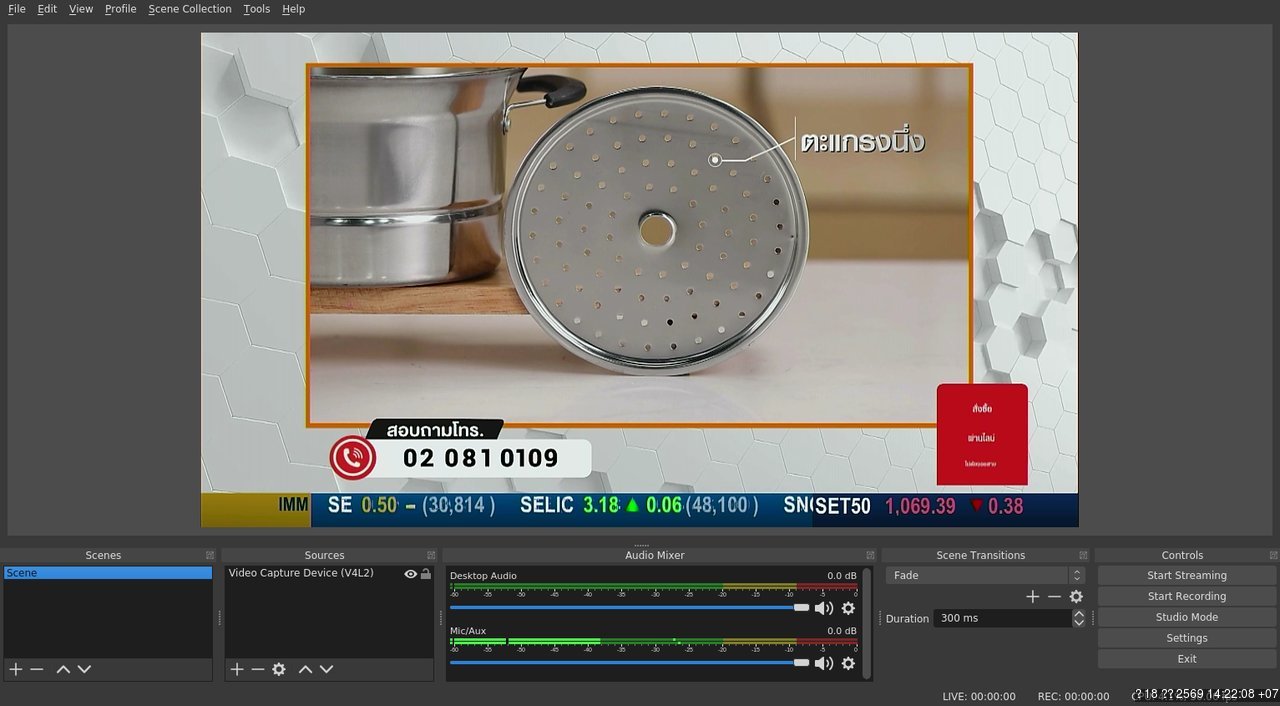Hide the Video Capture Device source via its eye icon

coord(410,574)
